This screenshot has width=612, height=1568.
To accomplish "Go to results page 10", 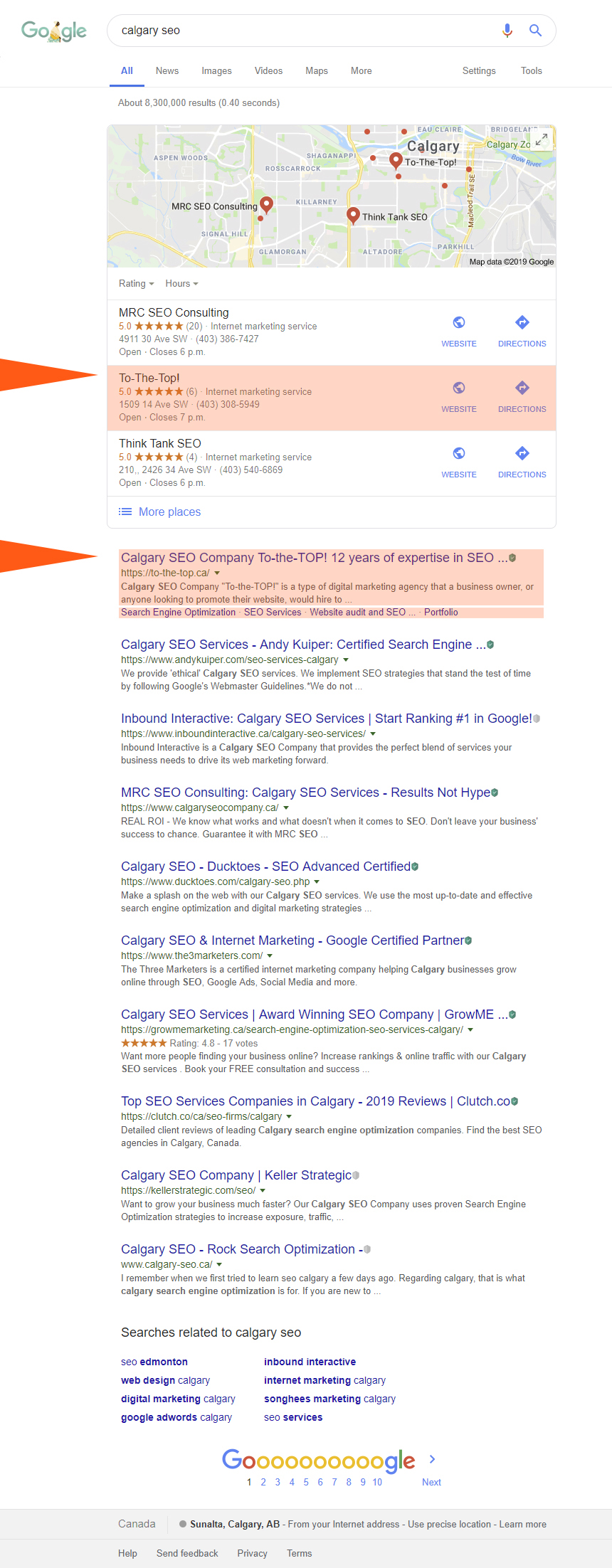I will (377, 1482).
